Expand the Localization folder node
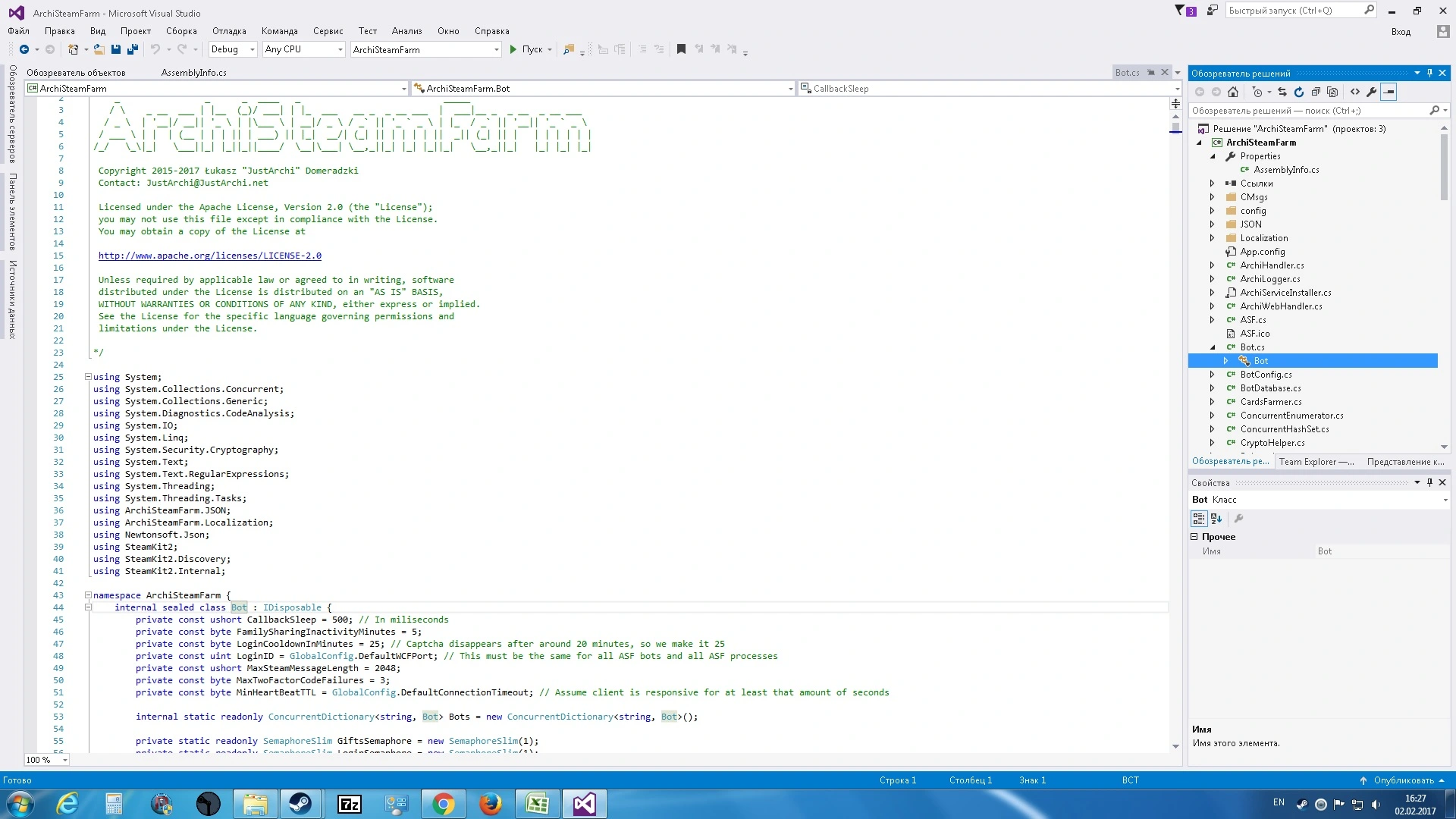Screen dimensions: 1456x819 click(x=1212, y=238)
